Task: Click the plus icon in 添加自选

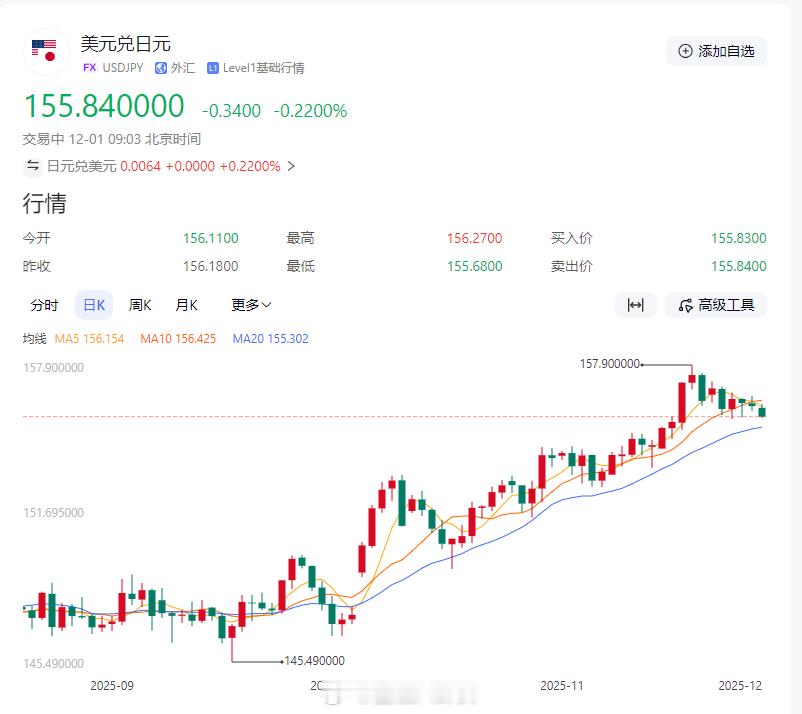Action: tap(685, 51)
